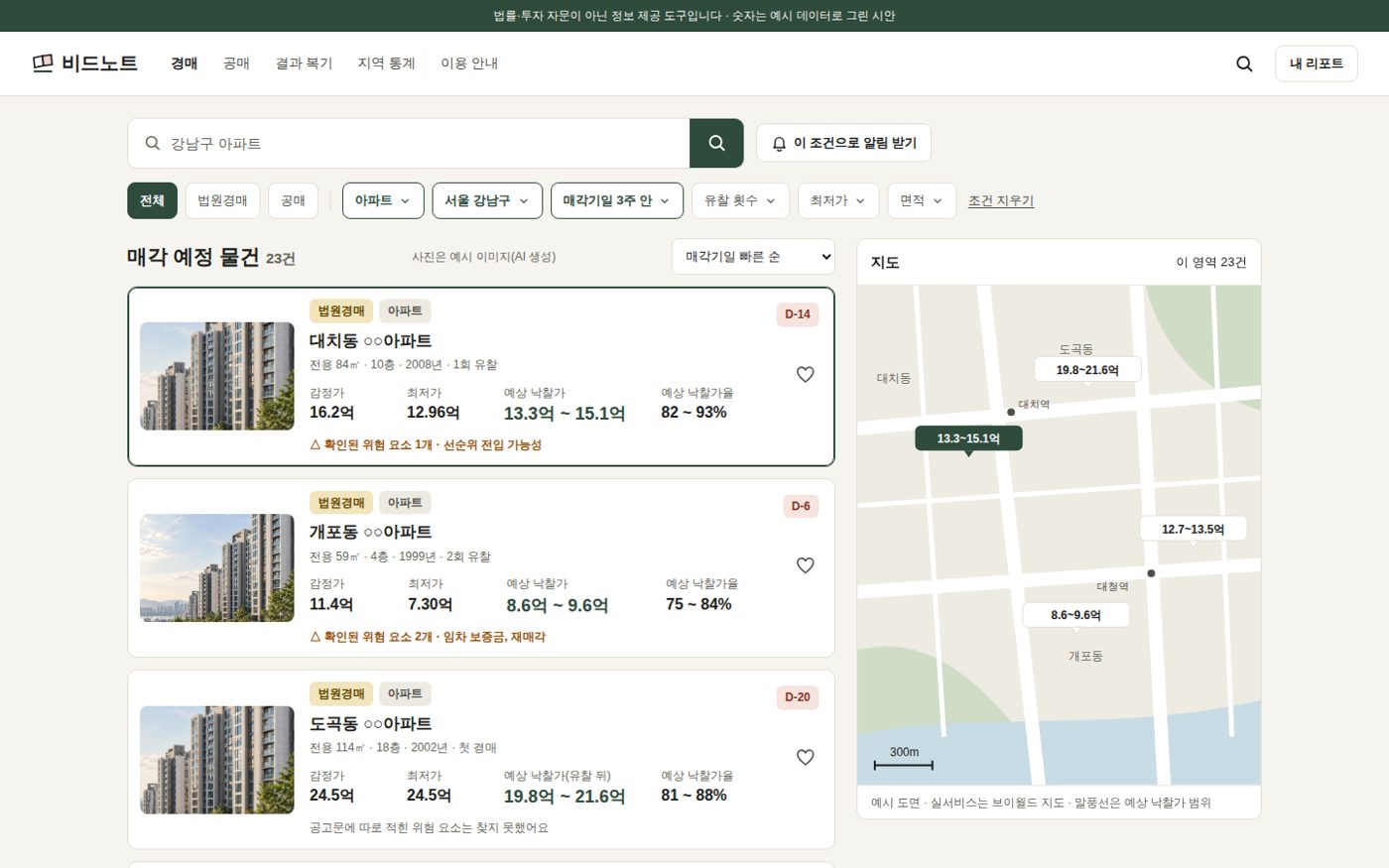Select the 13.3~15.1억 map price marker
This screenshot has width=1389, height=868.
[968, 438]
